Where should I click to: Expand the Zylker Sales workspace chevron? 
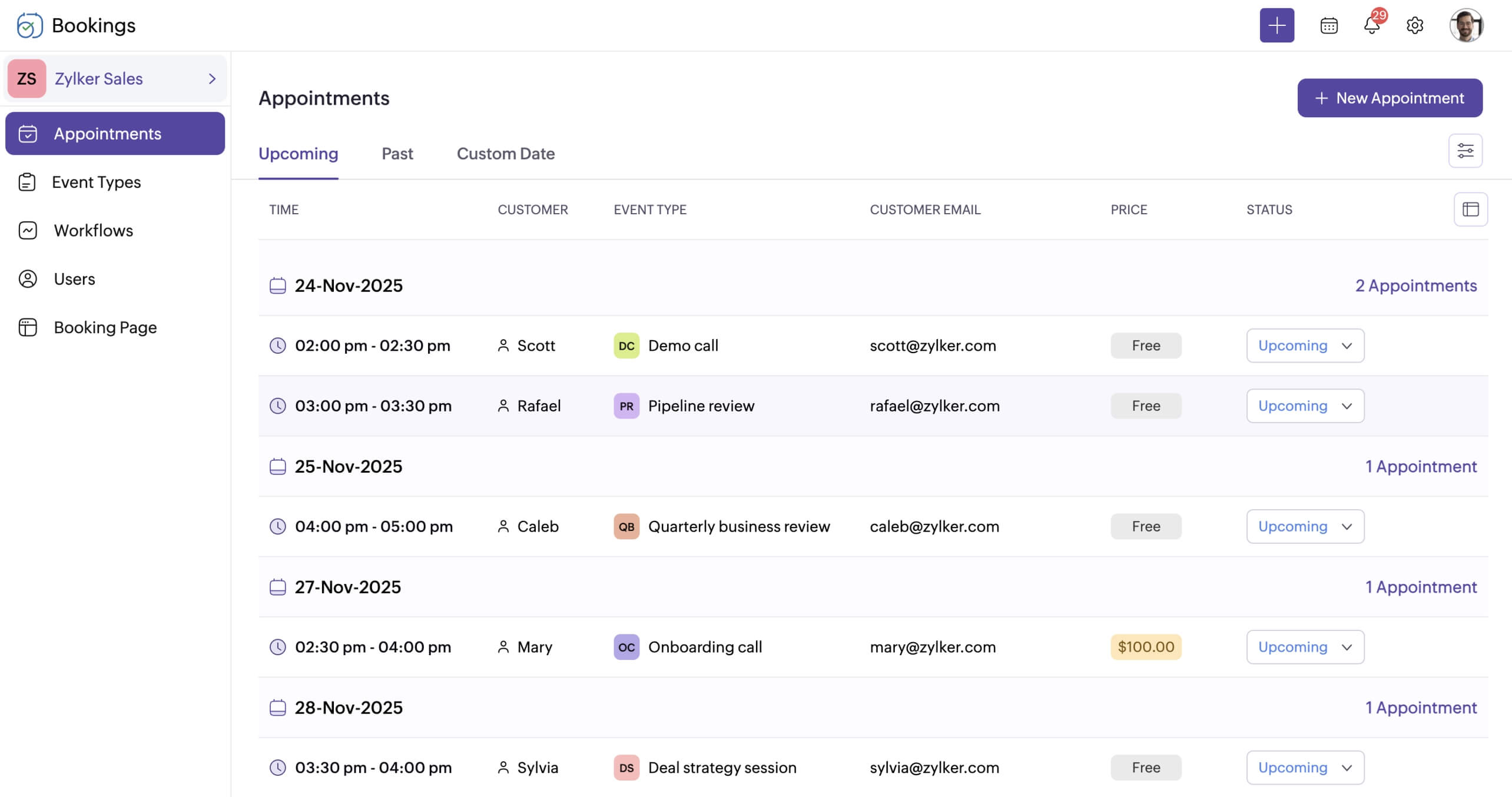(213, 79)
